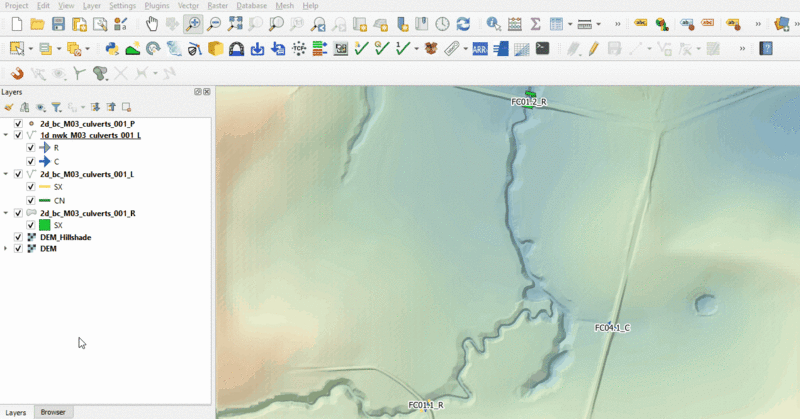Viewport: 800px width, 419px height.
Task: Uncheck the DEM_Hillshade layer checkbox
Action: coord(18,237)
